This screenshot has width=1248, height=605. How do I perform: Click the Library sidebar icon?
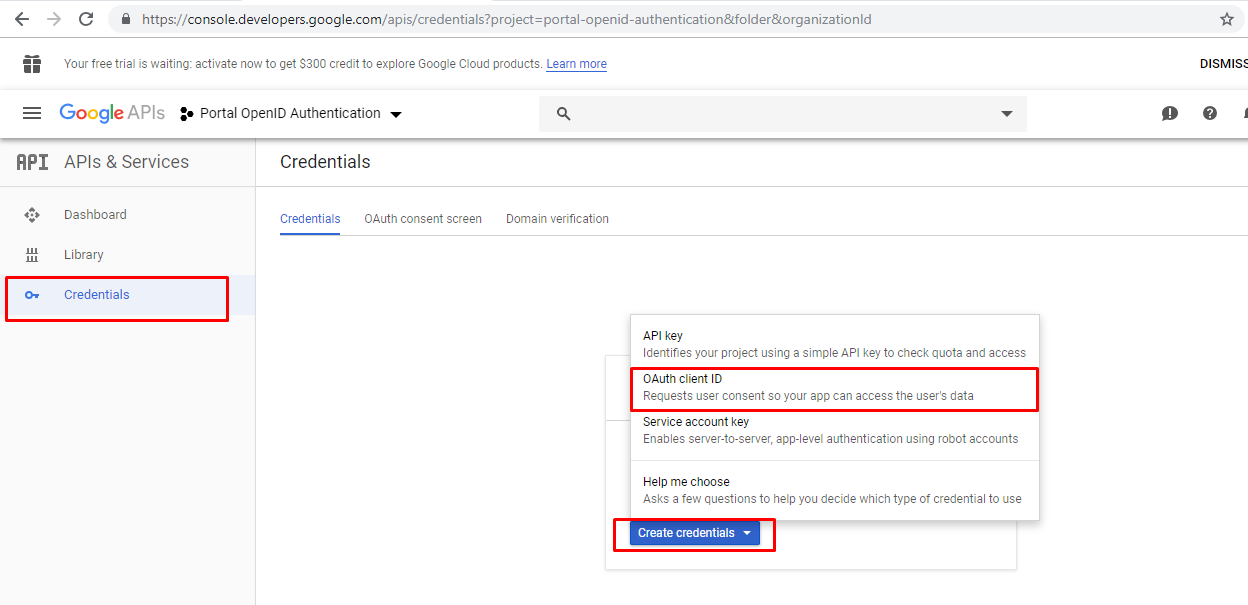(x=32, y=255)
